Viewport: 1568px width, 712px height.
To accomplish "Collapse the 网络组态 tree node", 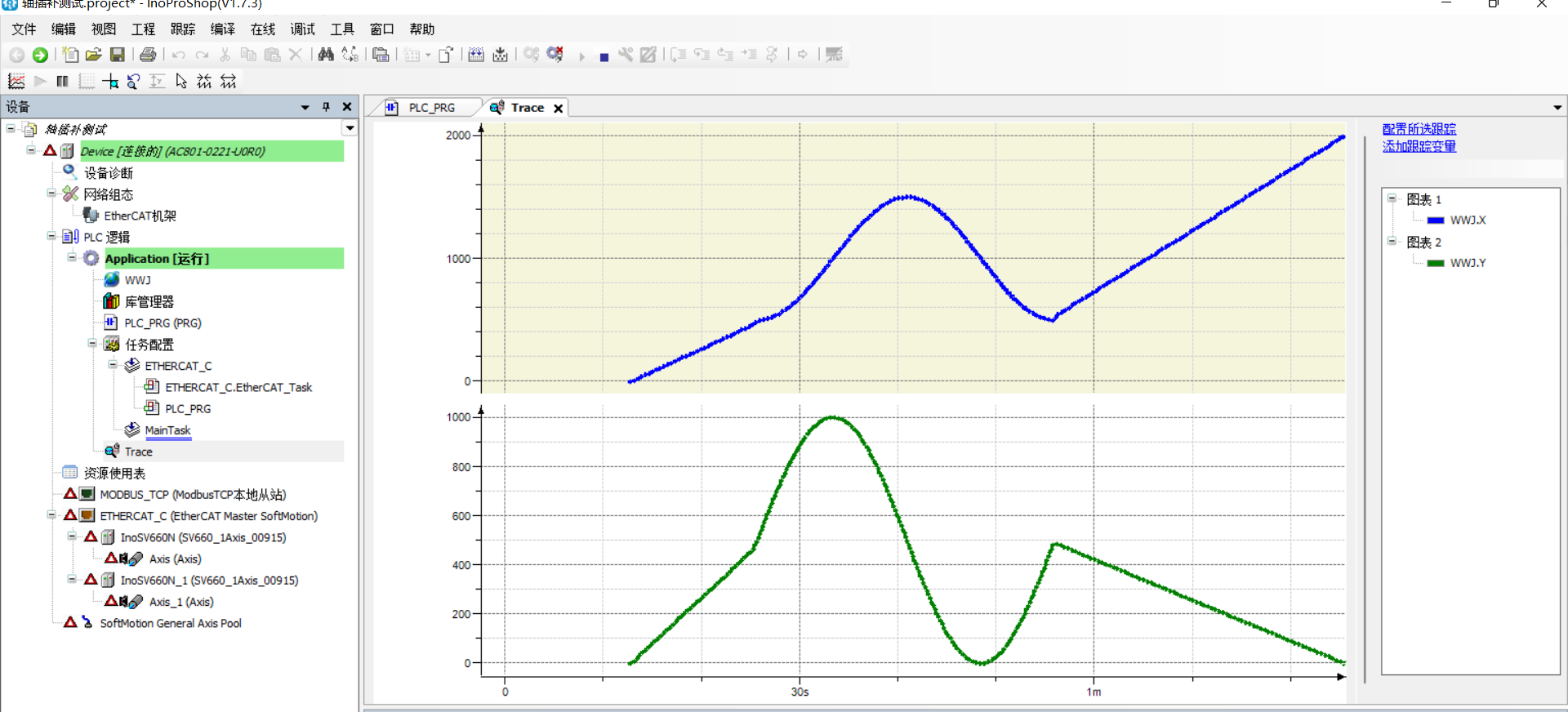I will pos(51,194).
